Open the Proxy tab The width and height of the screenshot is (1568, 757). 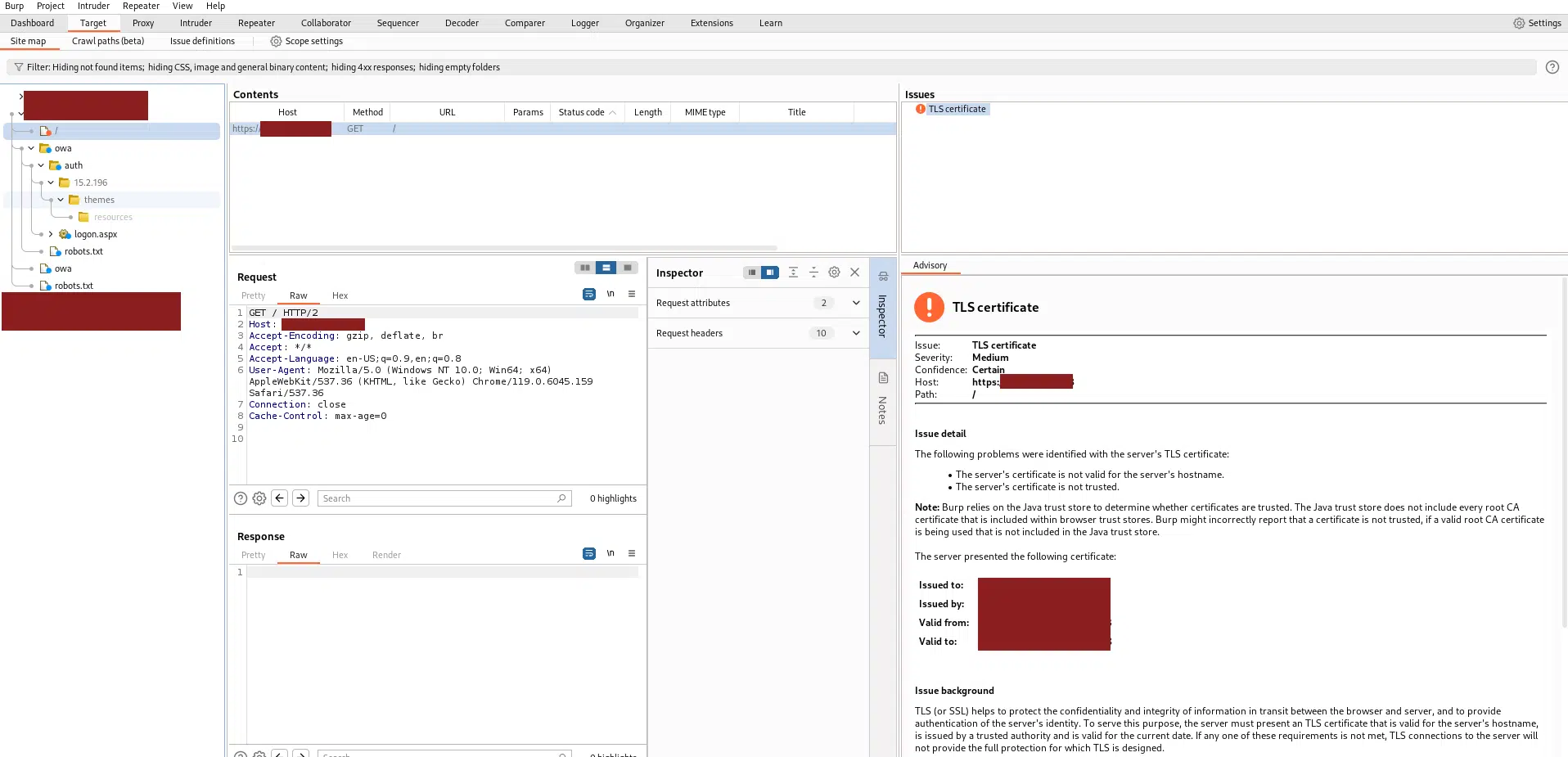coord(143,23)
